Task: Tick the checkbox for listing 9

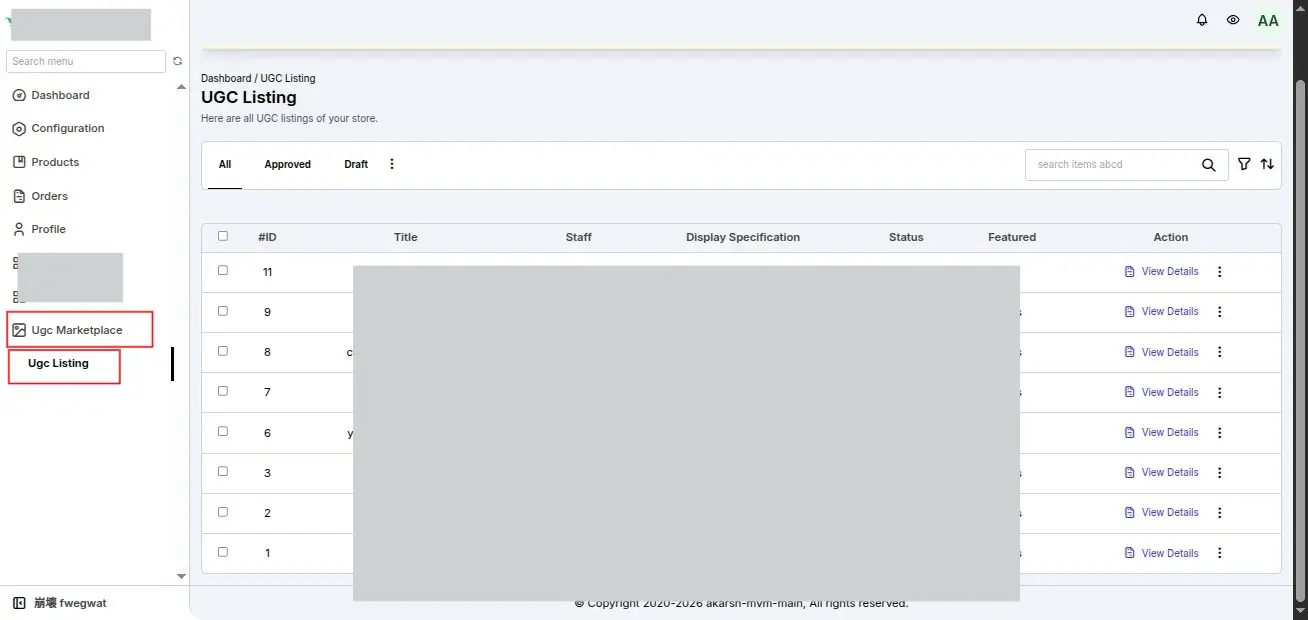Action: click(x=223, y=311)
